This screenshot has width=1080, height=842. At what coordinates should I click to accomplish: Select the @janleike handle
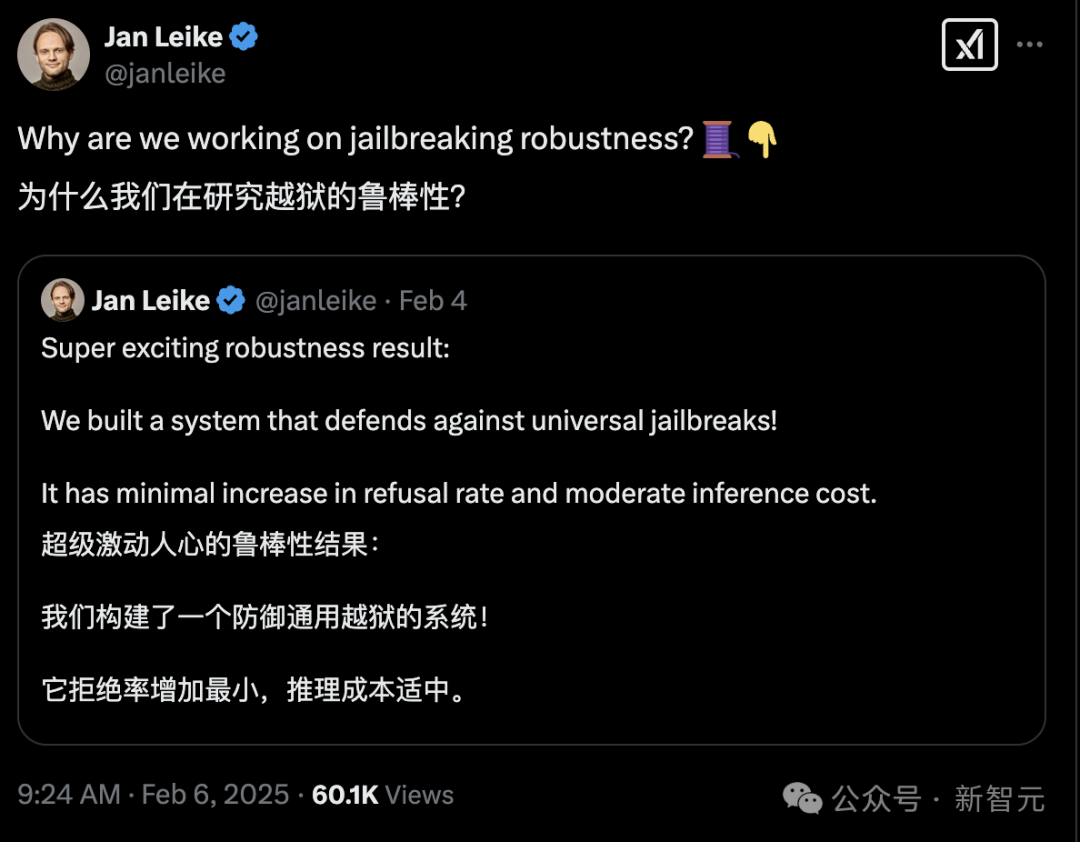pyautogui.click(x=165, y=73)
